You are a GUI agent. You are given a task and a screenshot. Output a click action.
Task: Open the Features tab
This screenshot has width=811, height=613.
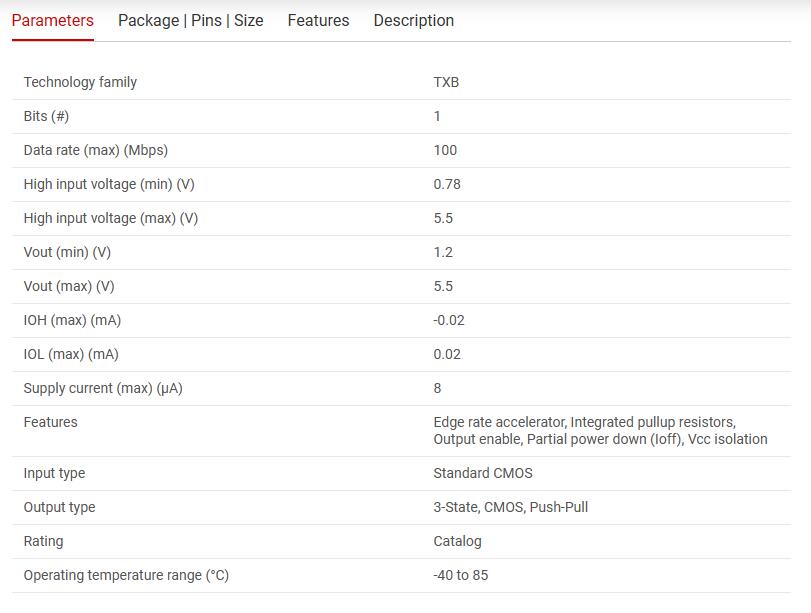tap(318, 21)
